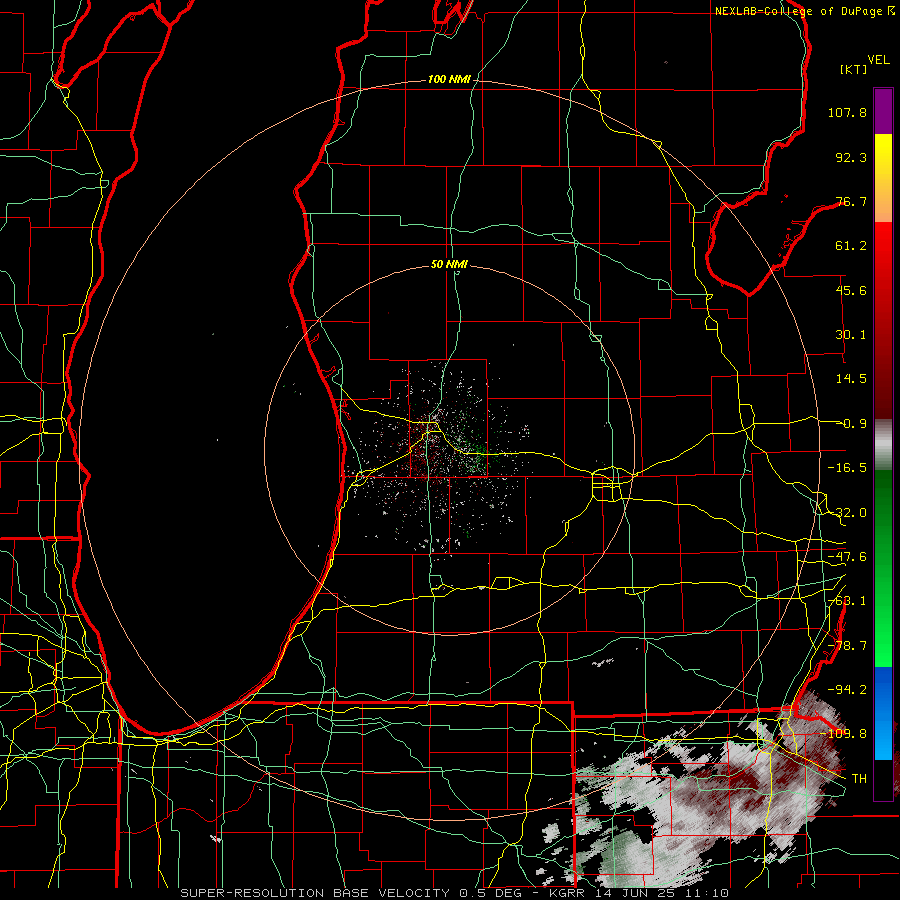900x900 pixels.
Task: Click the 92.3 velocity scale value
Action: coord(851,157)
